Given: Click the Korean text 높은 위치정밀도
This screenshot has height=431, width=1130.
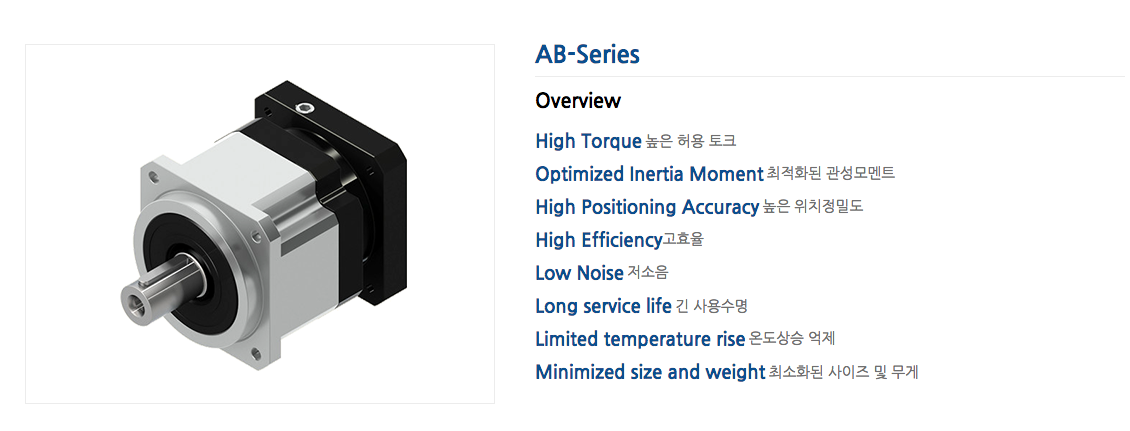Looking at the screenshot, I should (x=812, y=207).
